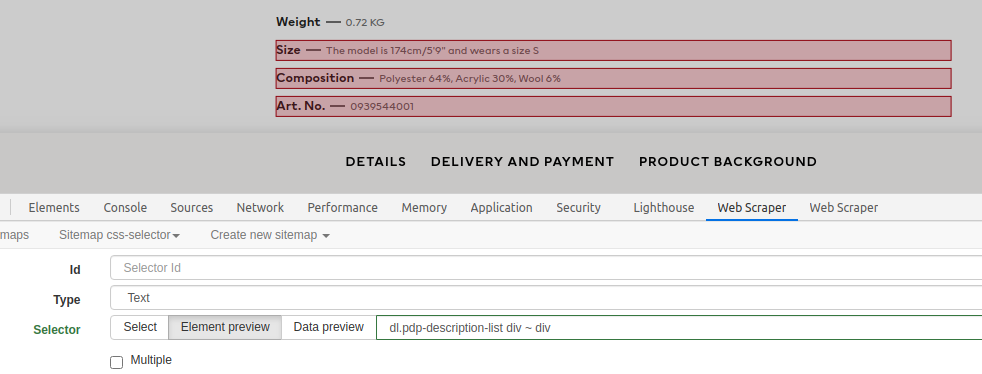The height and width of the screenshot is (374, 982).
Task: Expand the Create new sitemap dropdown
Action: [x=270, y=235]
